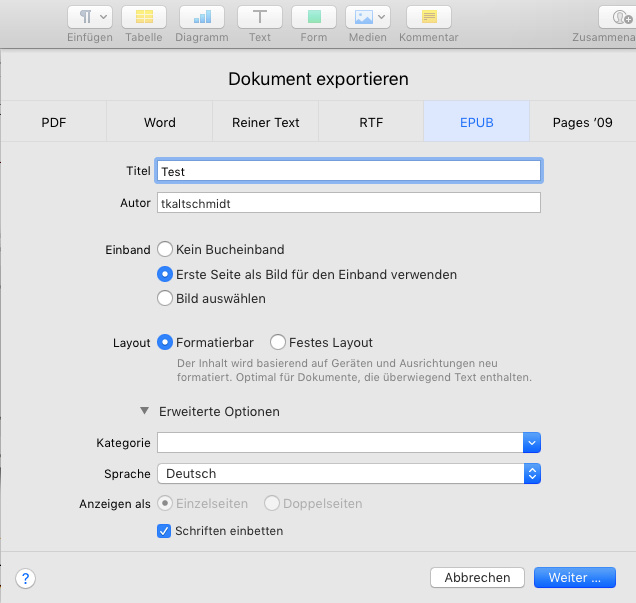Choose the Bild auswählen radio button
Image resolution: width=636 pixels, height=603 pixels.
click(165, 298)
